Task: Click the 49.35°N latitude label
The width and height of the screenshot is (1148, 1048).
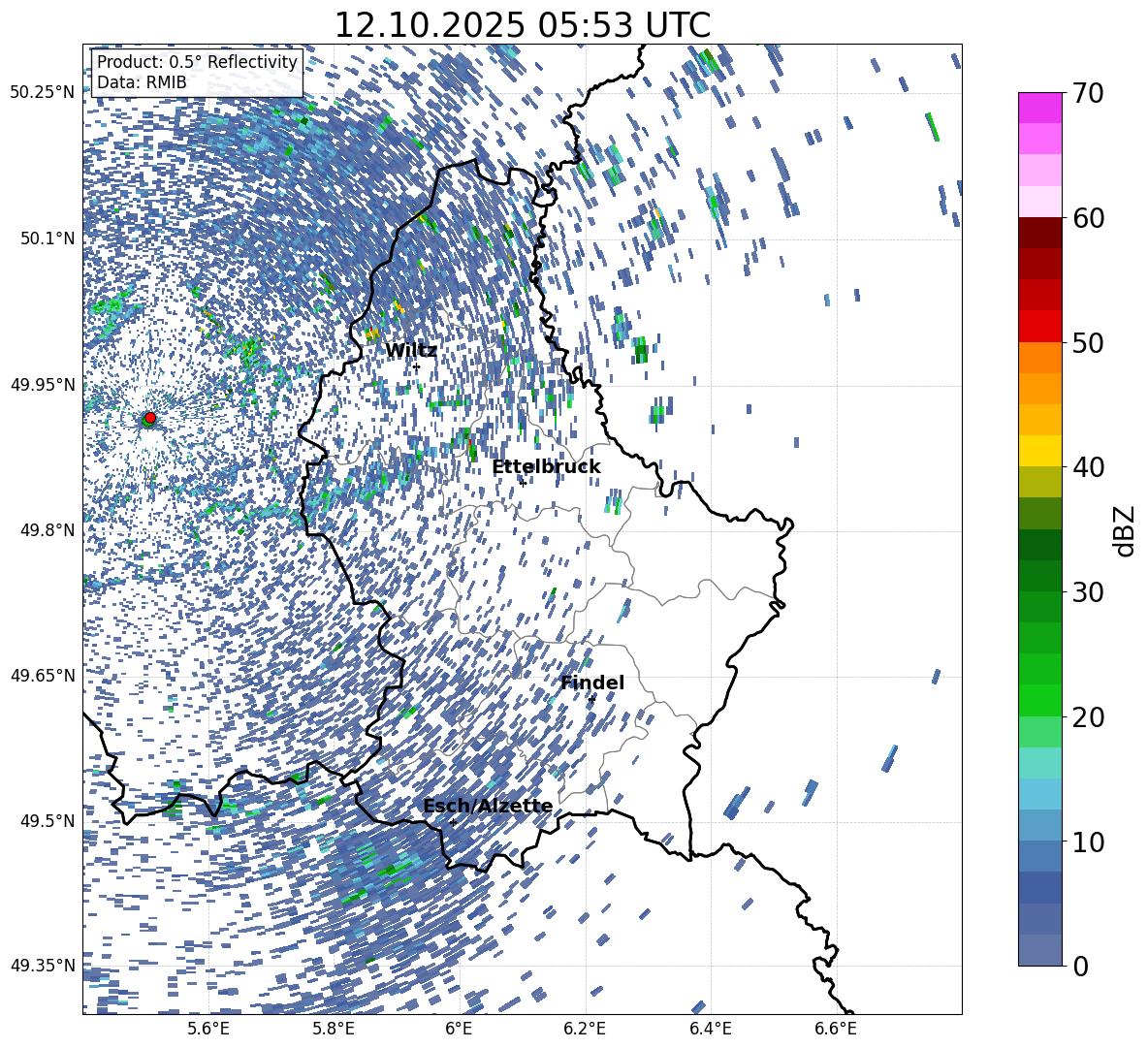Action: [43, 966]
